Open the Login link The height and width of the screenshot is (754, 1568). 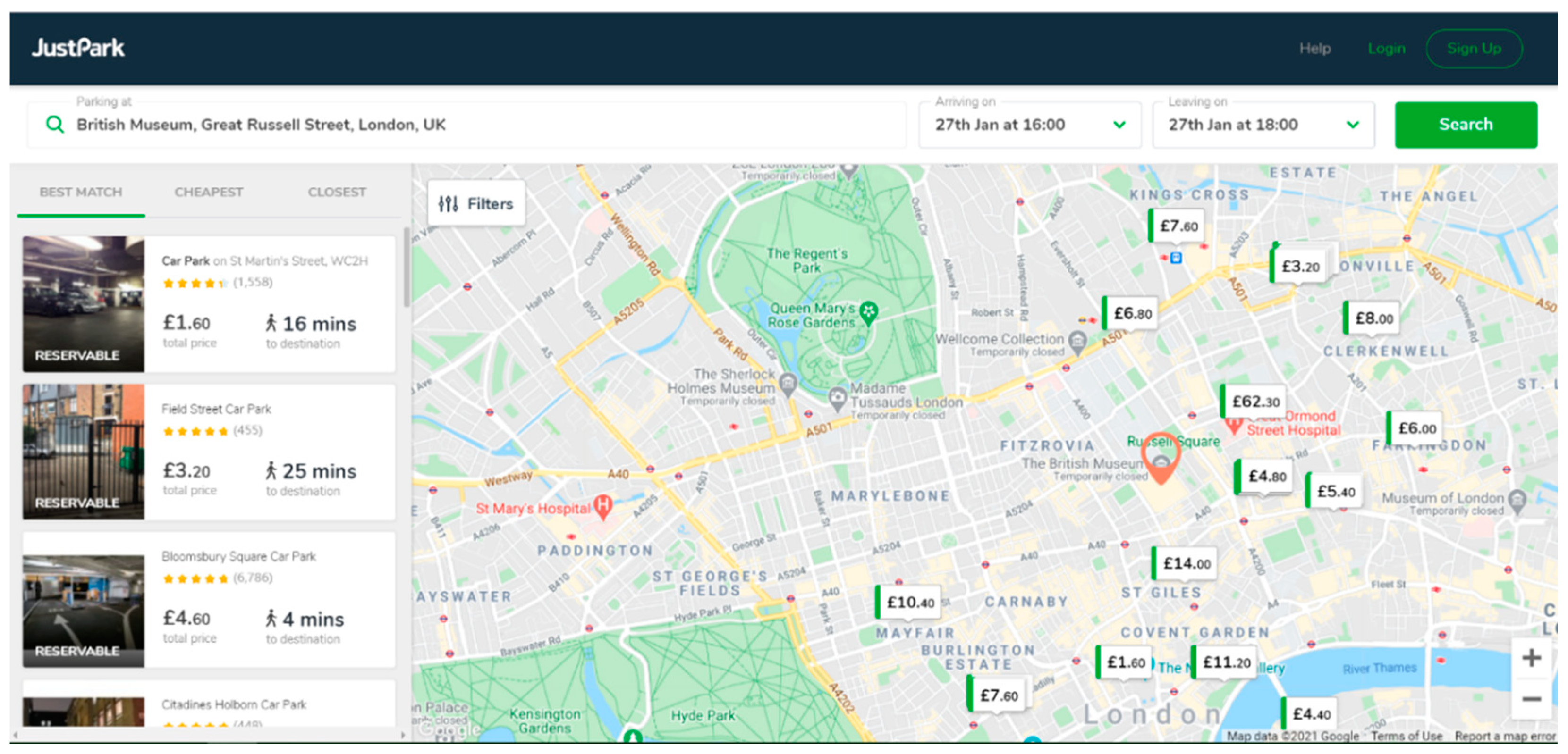[x=1386, y=49]
